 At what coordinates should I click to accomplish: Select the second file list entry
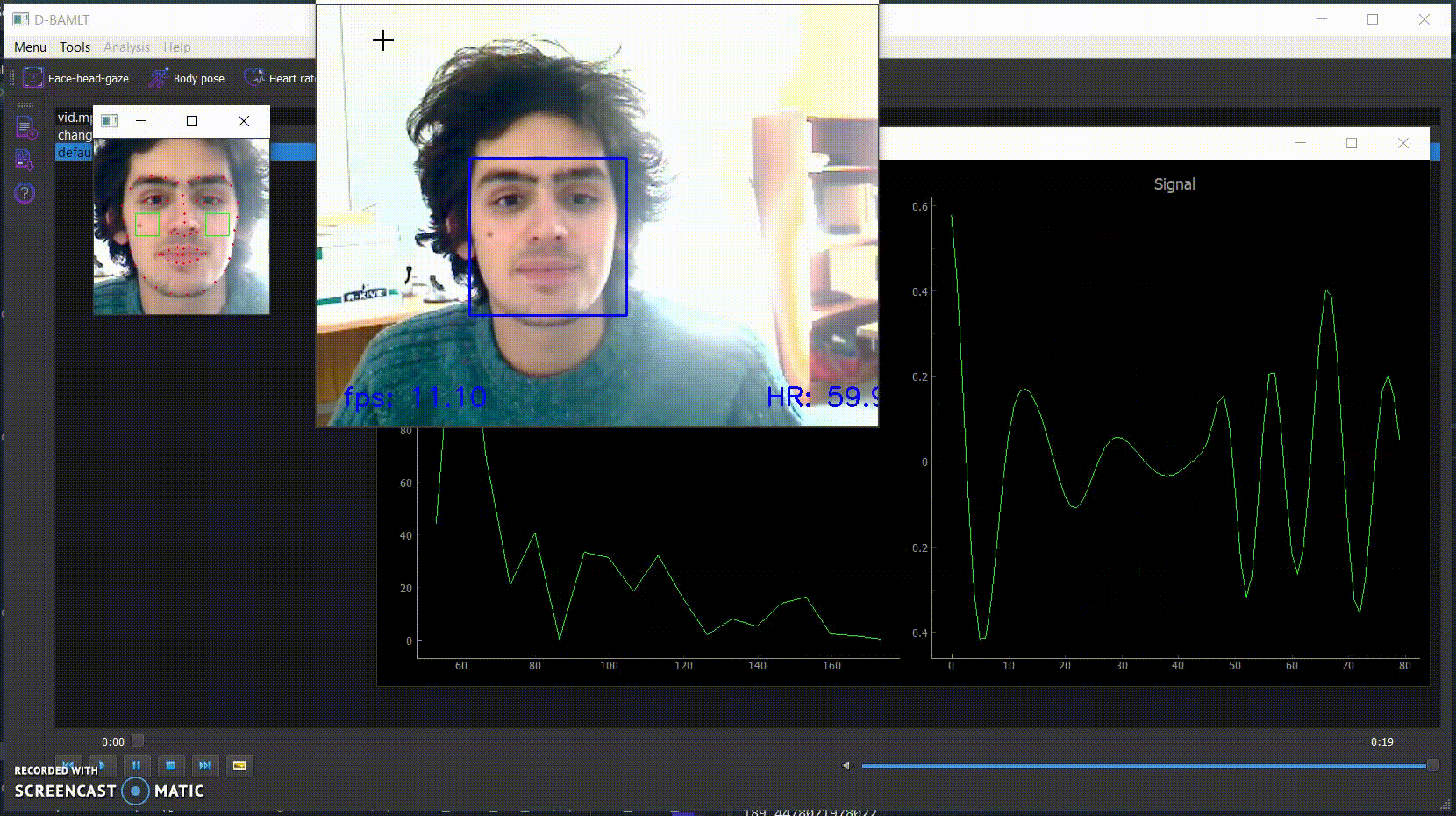click(75, 135)
